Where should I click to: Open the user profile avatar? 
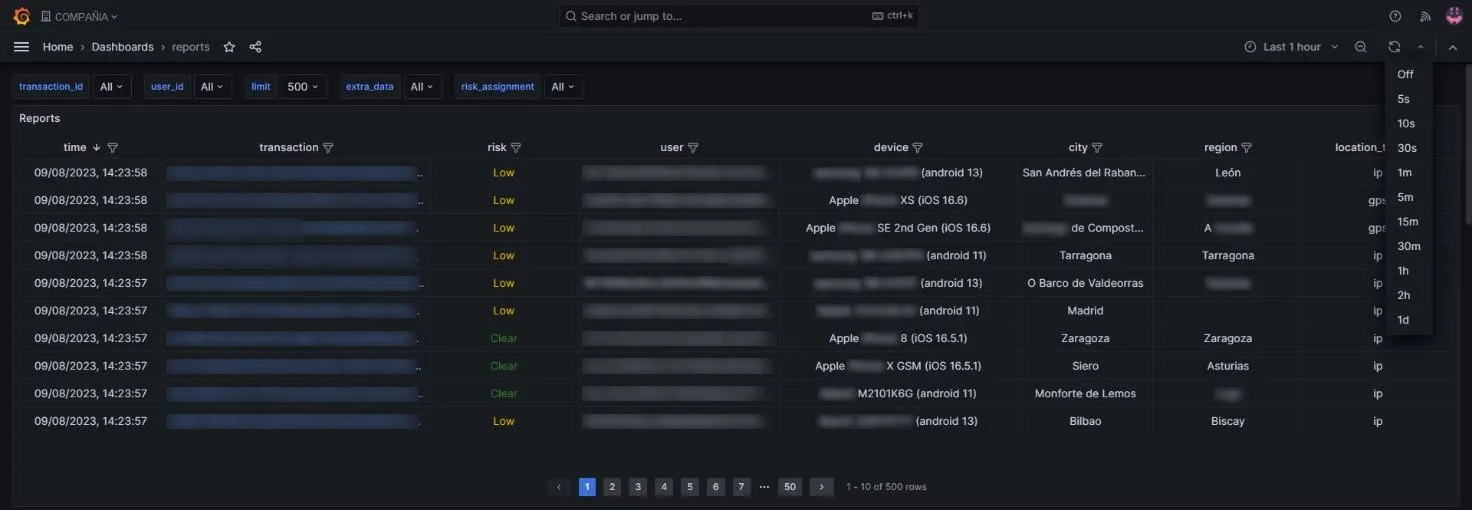(1454, 16)
